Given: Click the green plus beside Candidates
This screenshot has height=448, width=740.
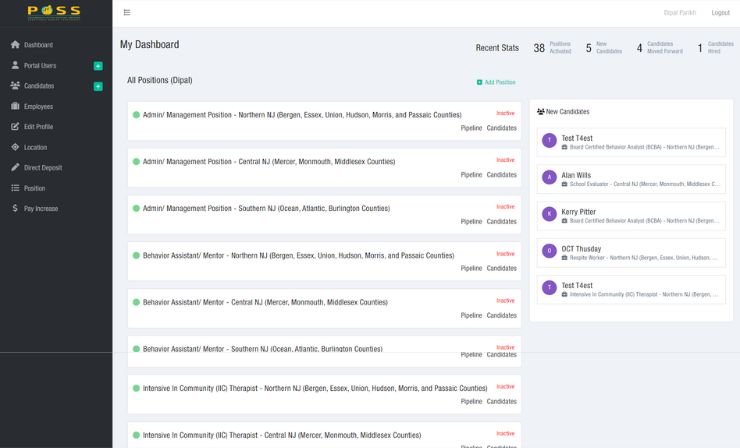Looking at the screenshot, I should click(98, 86).
